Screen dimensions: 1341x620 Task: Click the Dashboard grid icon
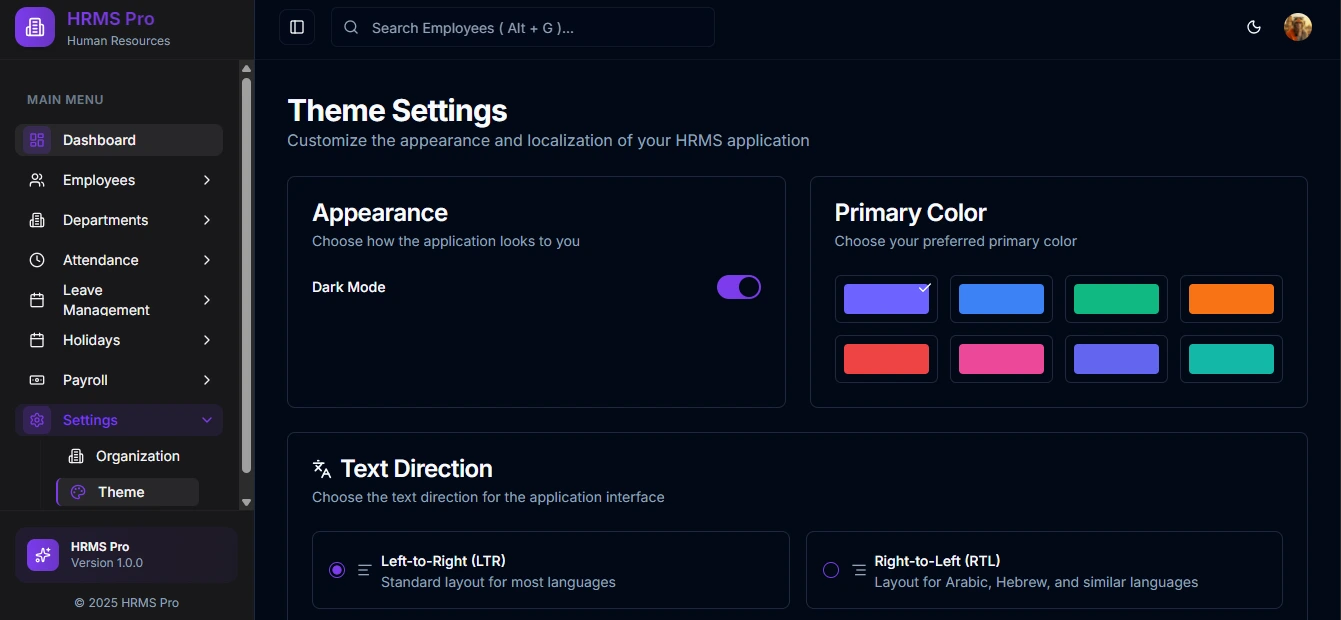(x=37, y=140)
